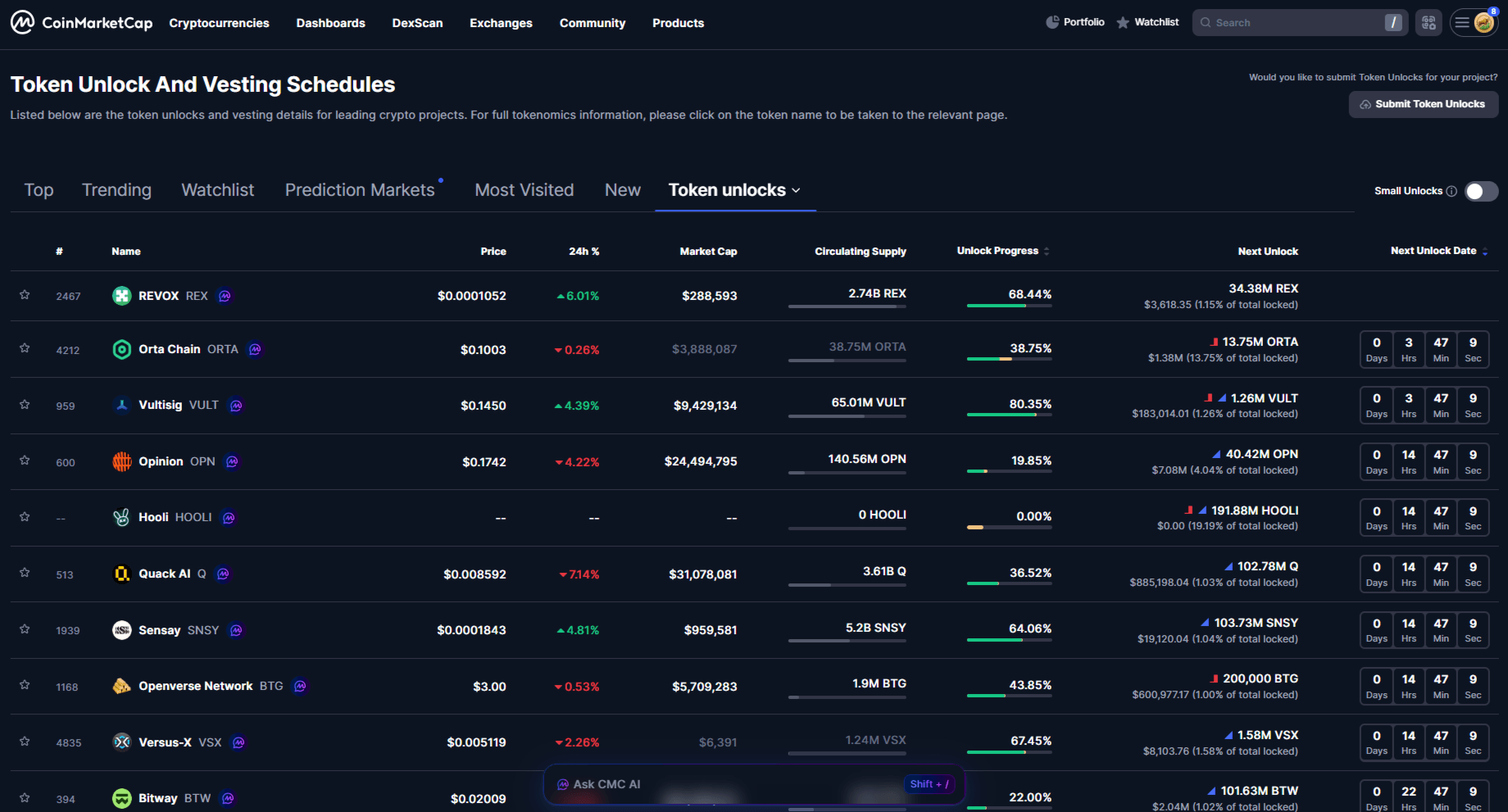Click the Submit Token Unlocks button
Image resolution: width=1508 pixels, height=812 pixels.
pyautogui.click(x=1423, y=104)
